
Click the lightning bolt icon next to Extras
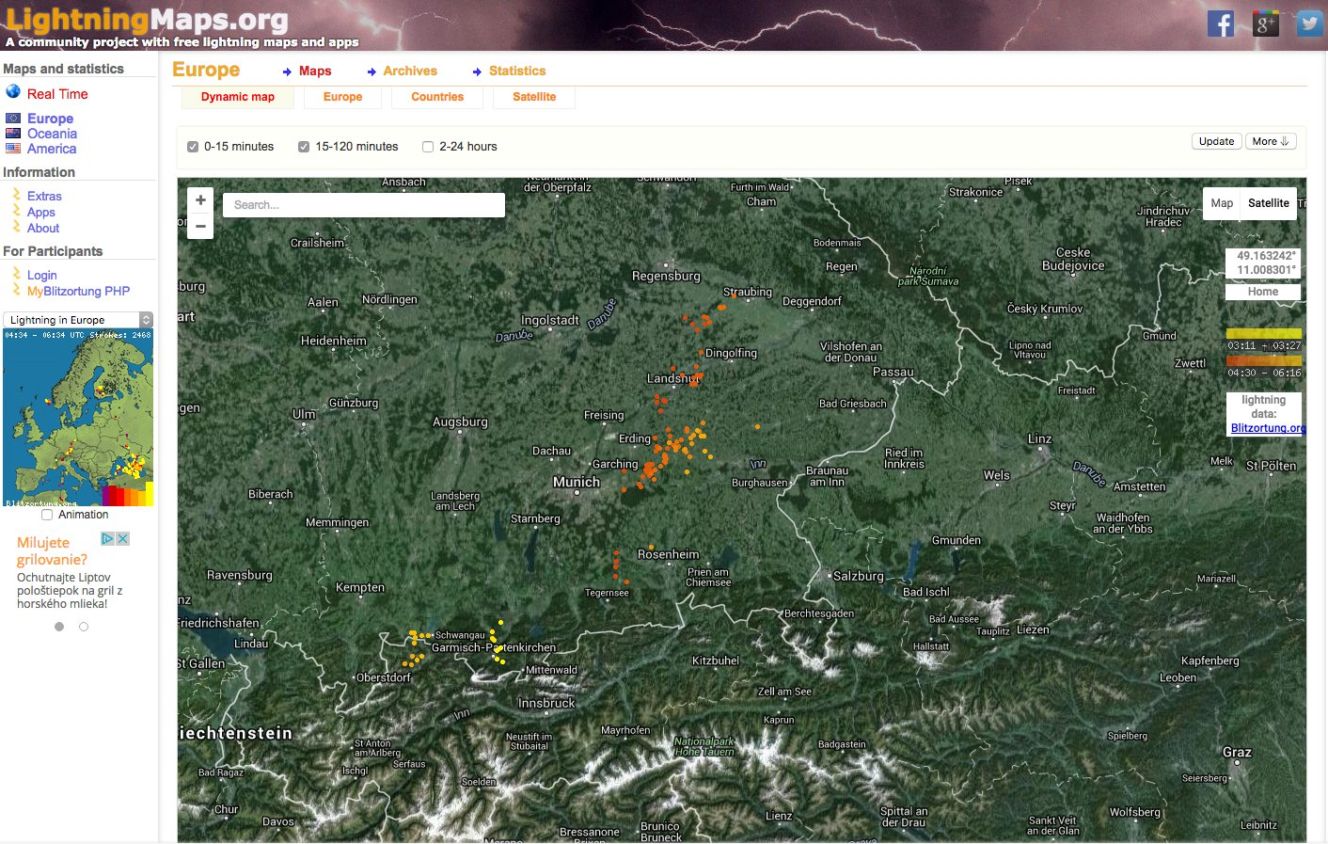click(x=16, y=195)
